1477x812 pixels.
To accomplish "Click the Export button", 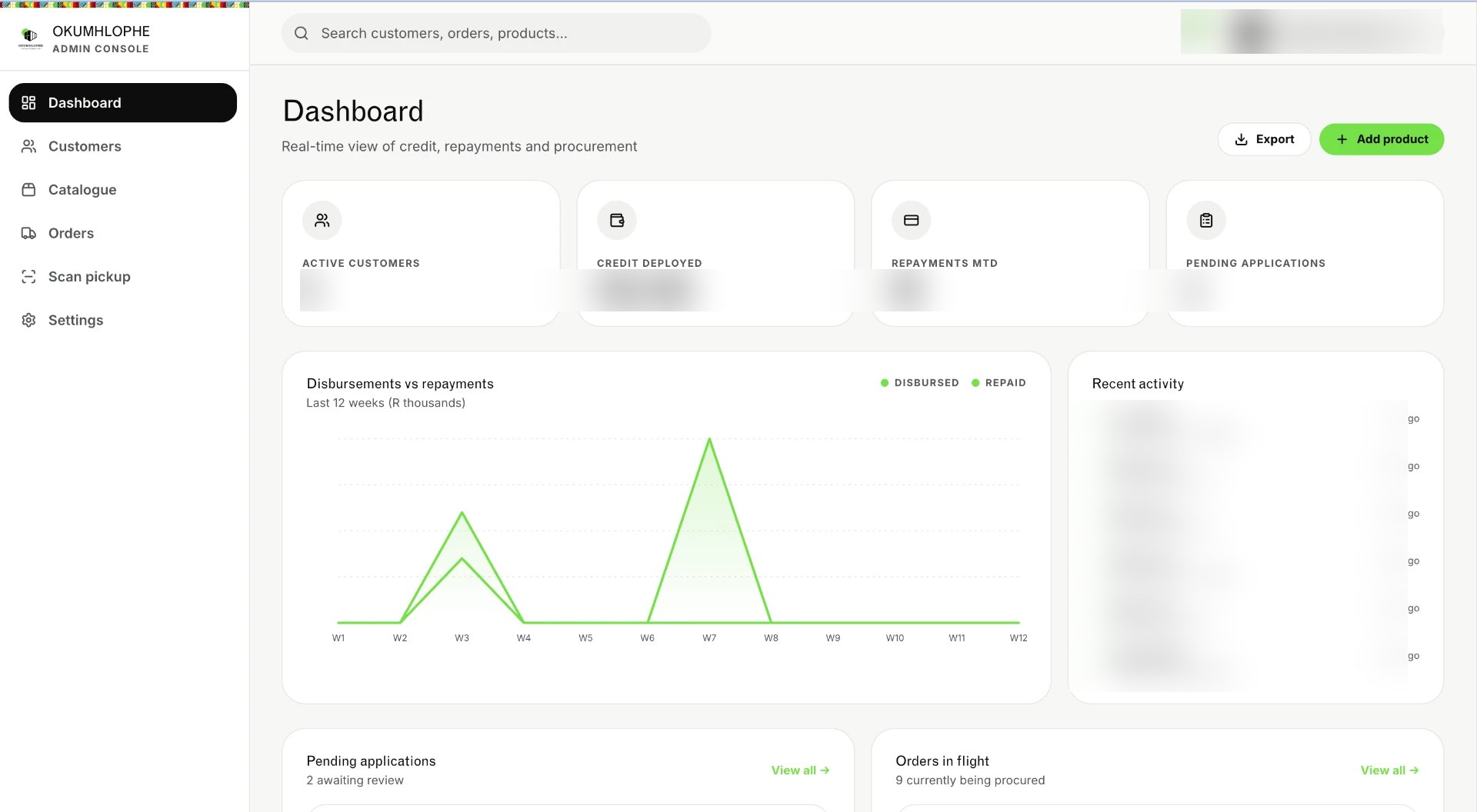I will pos(1264,139).
